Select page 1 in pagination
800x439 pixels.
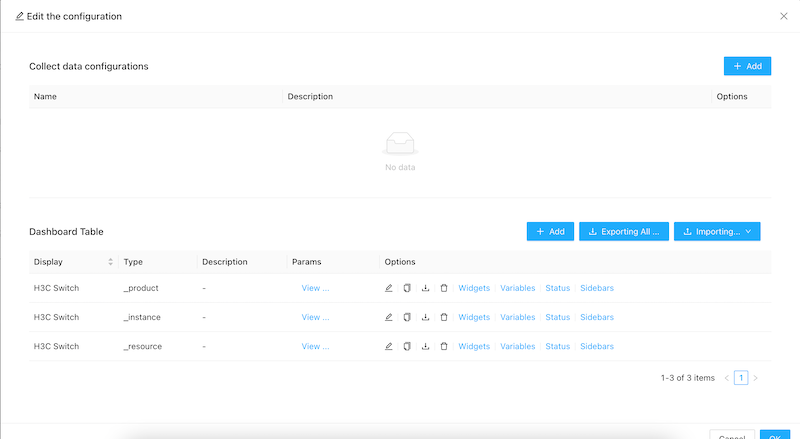741,378
